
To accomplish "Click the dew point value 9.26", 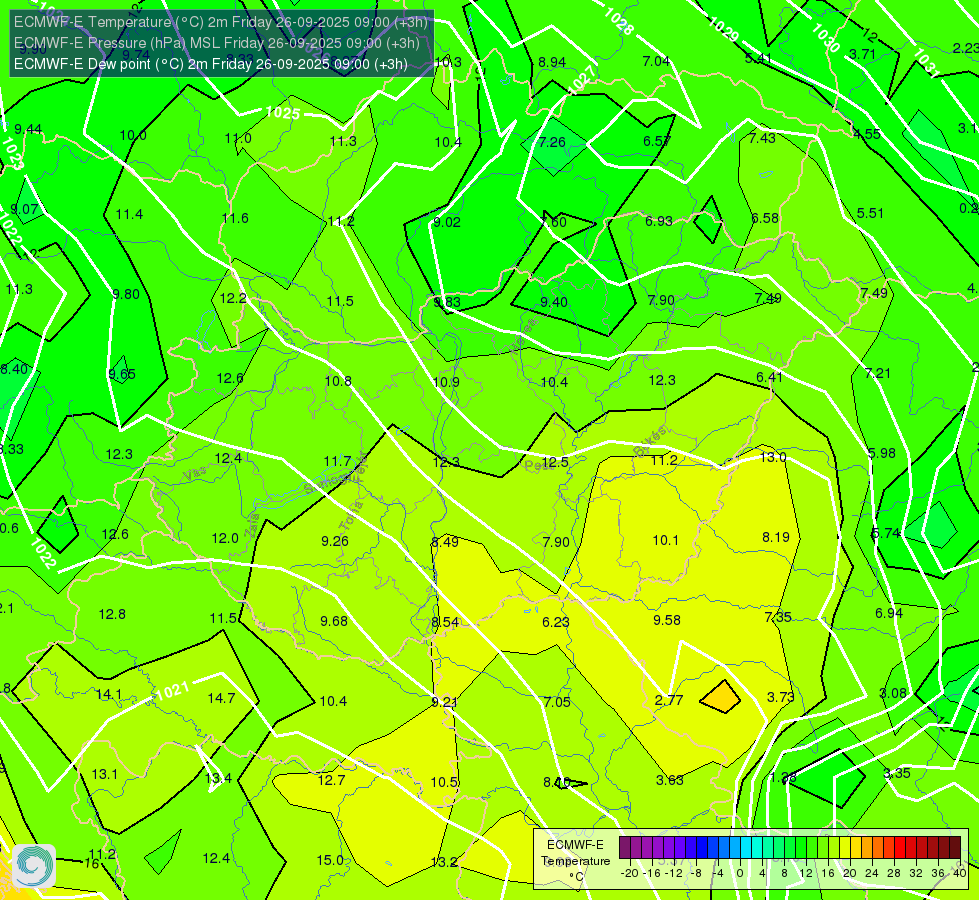I will tap(335, 541).
